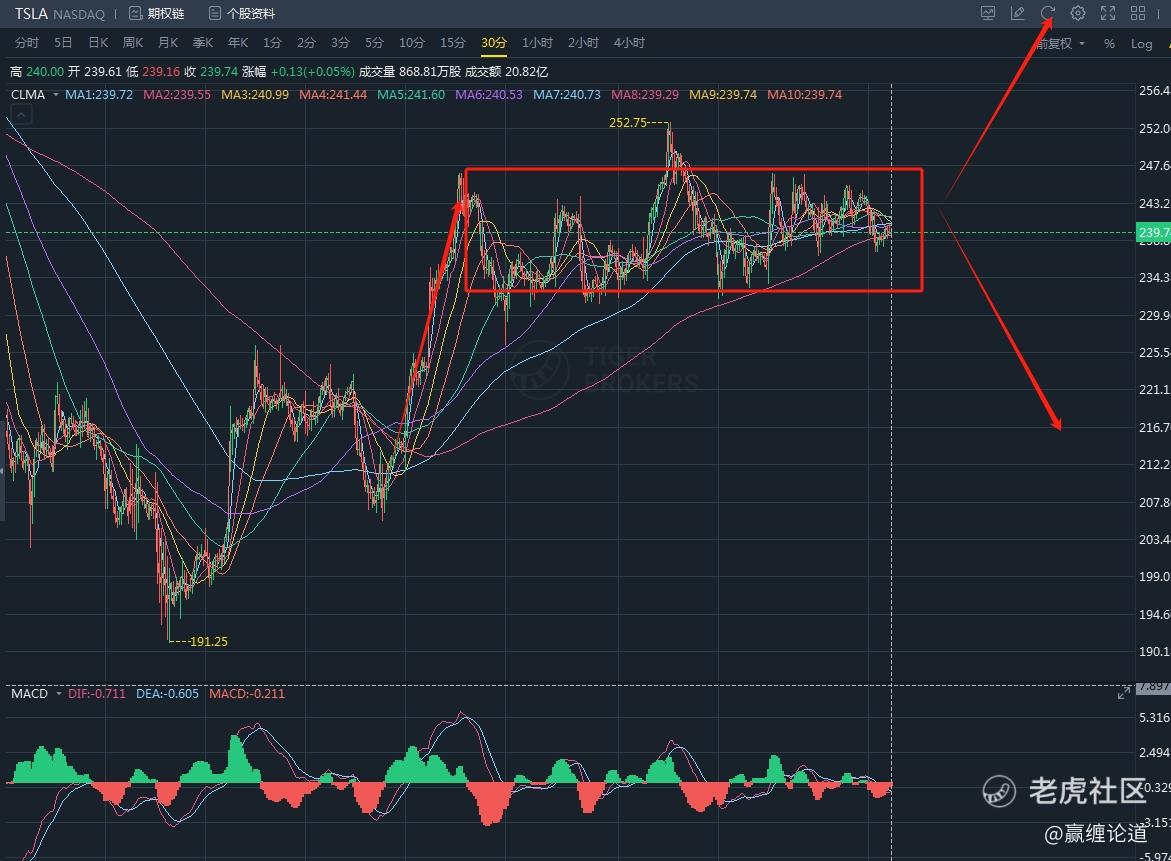Click the MACD:-0.211 value

point(247,694)
